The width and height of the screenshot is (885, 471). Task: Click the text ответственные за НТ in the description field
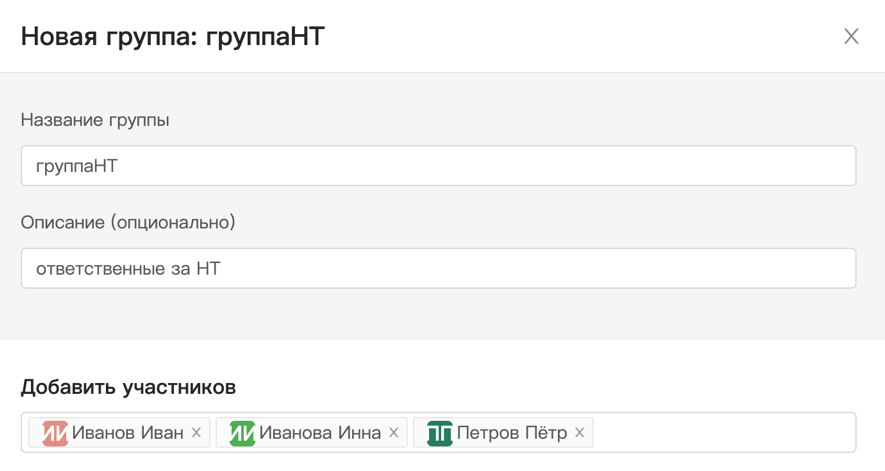coord(128,268)
